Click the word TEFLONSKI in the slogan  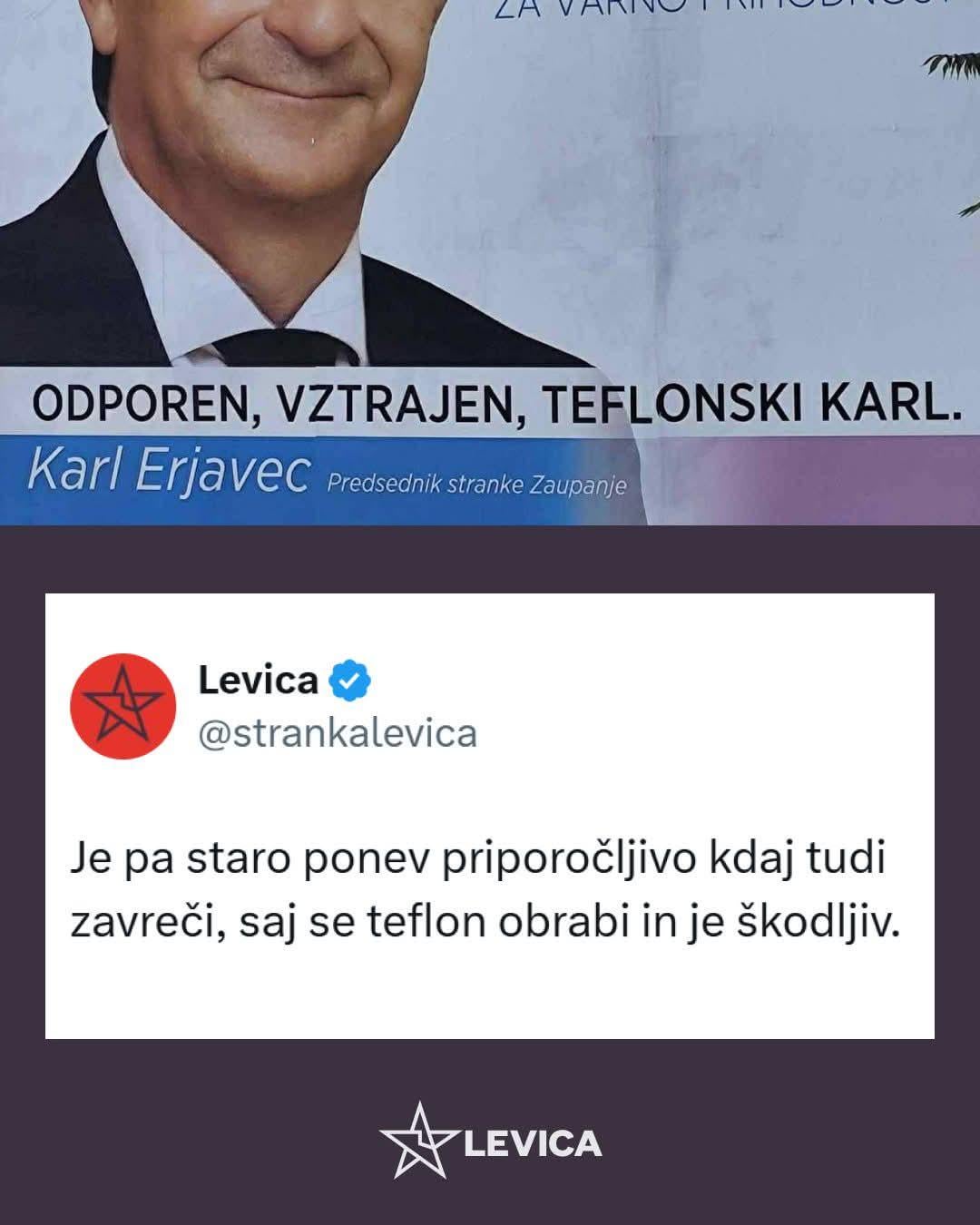pyautogui.click(x=672, y=405)
